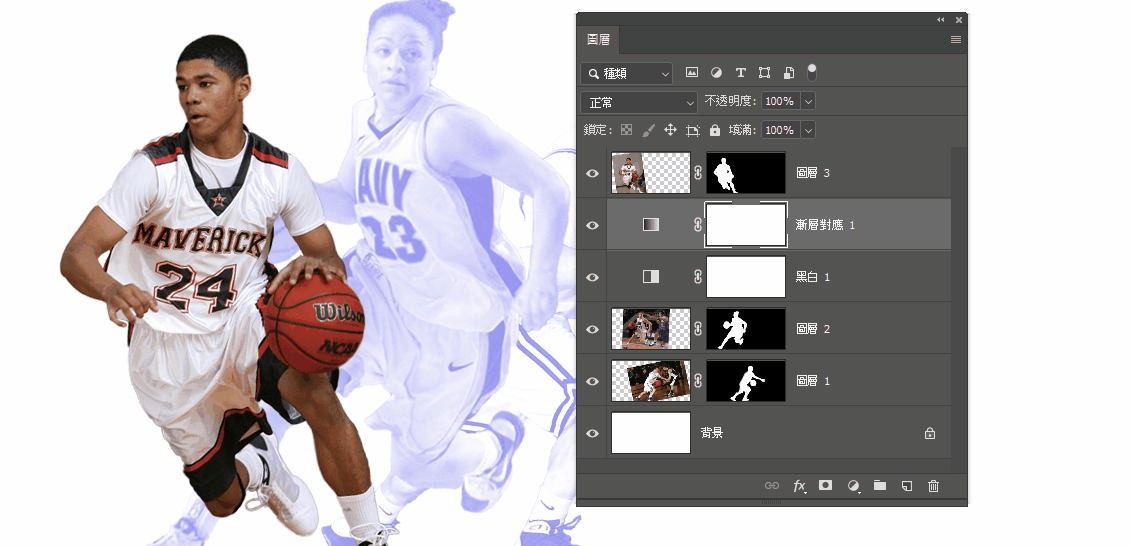Toggle visibility of 圖層 1
The width and height of the screenshot is (1132, 546).
(x=593, y=381)
